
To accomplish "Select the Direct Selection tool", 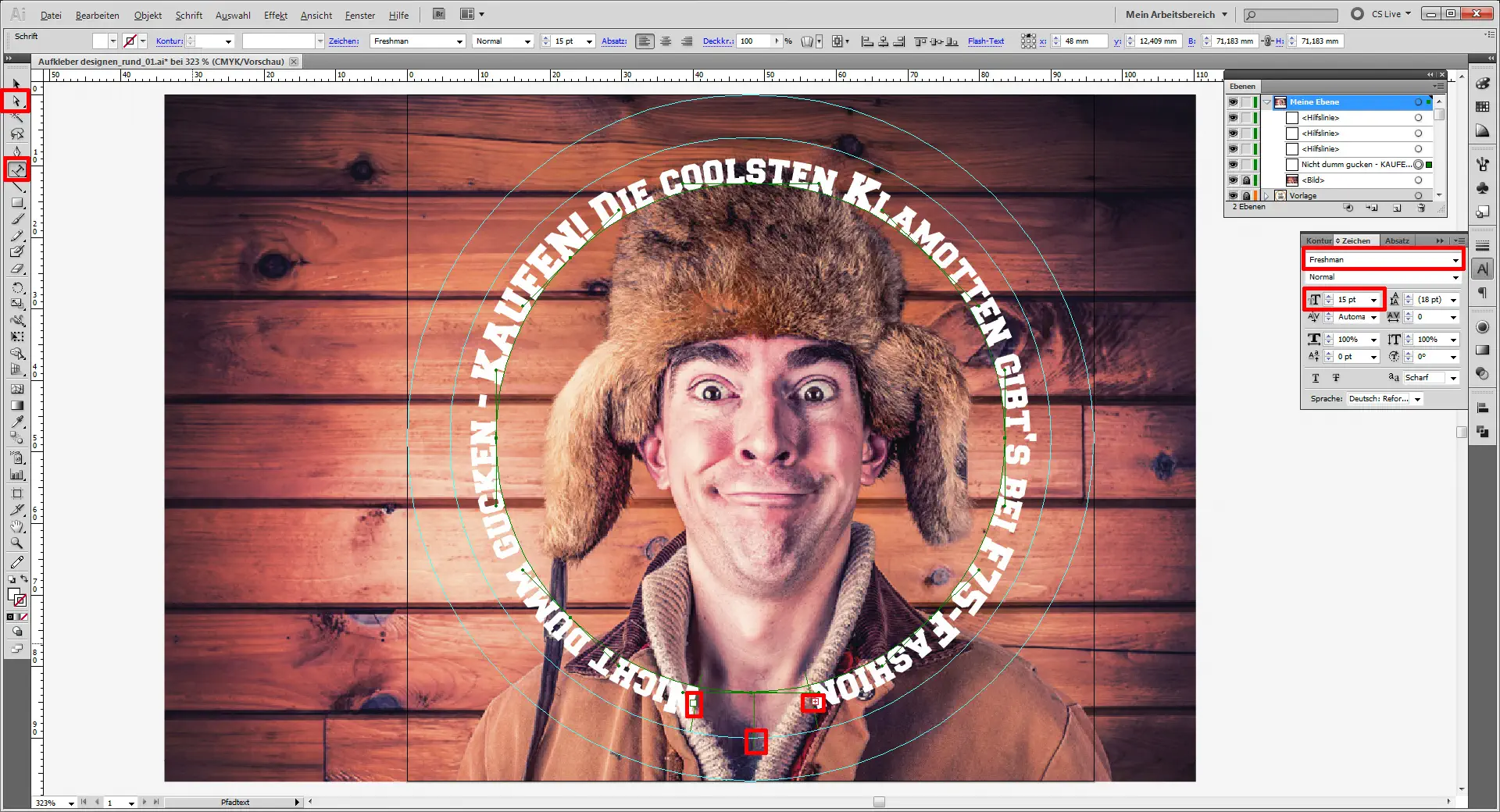I will coord(16,101).
